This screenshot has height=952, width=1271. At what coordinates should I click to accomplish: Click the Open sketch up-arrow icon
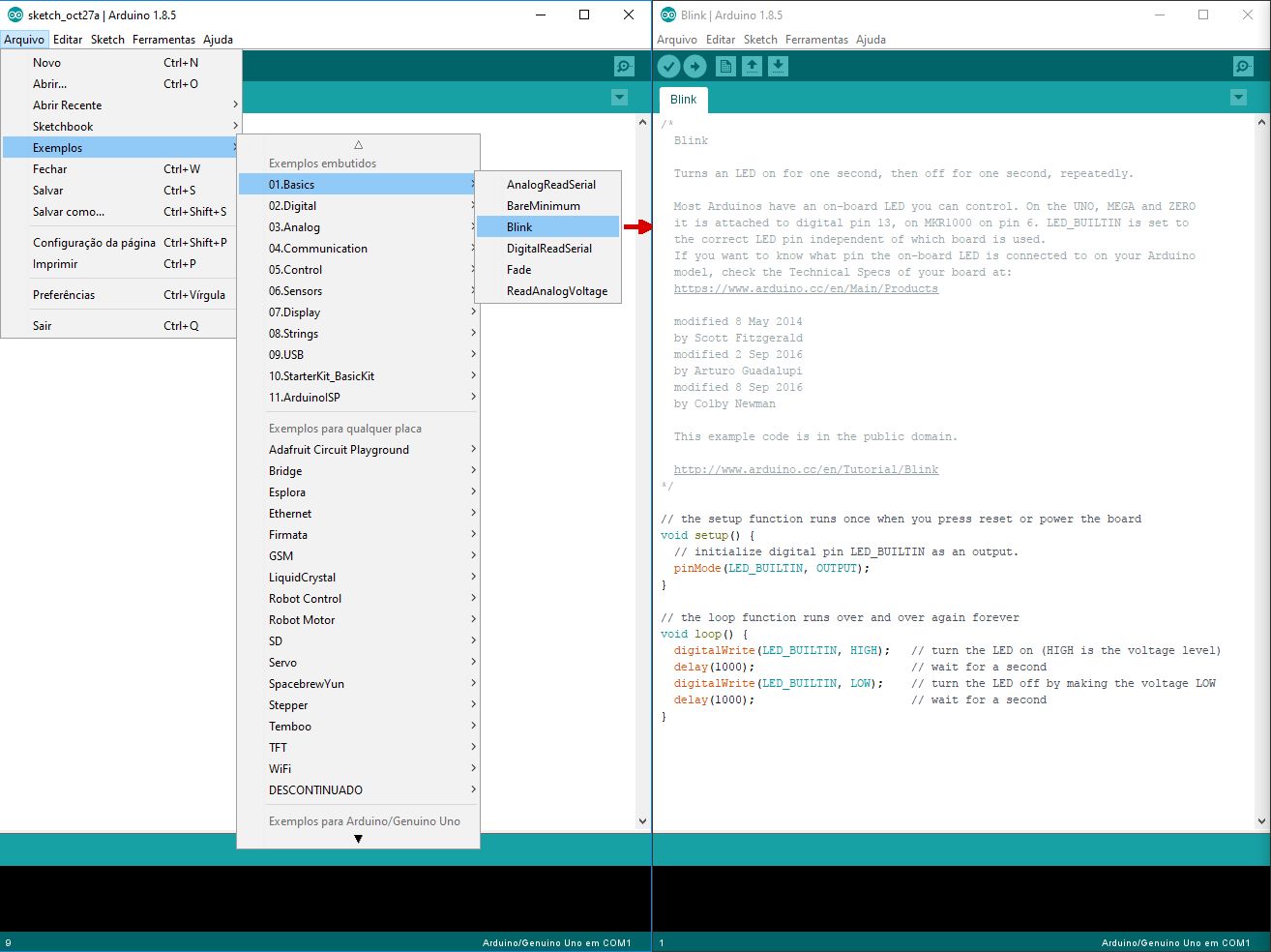click(752, 66)
